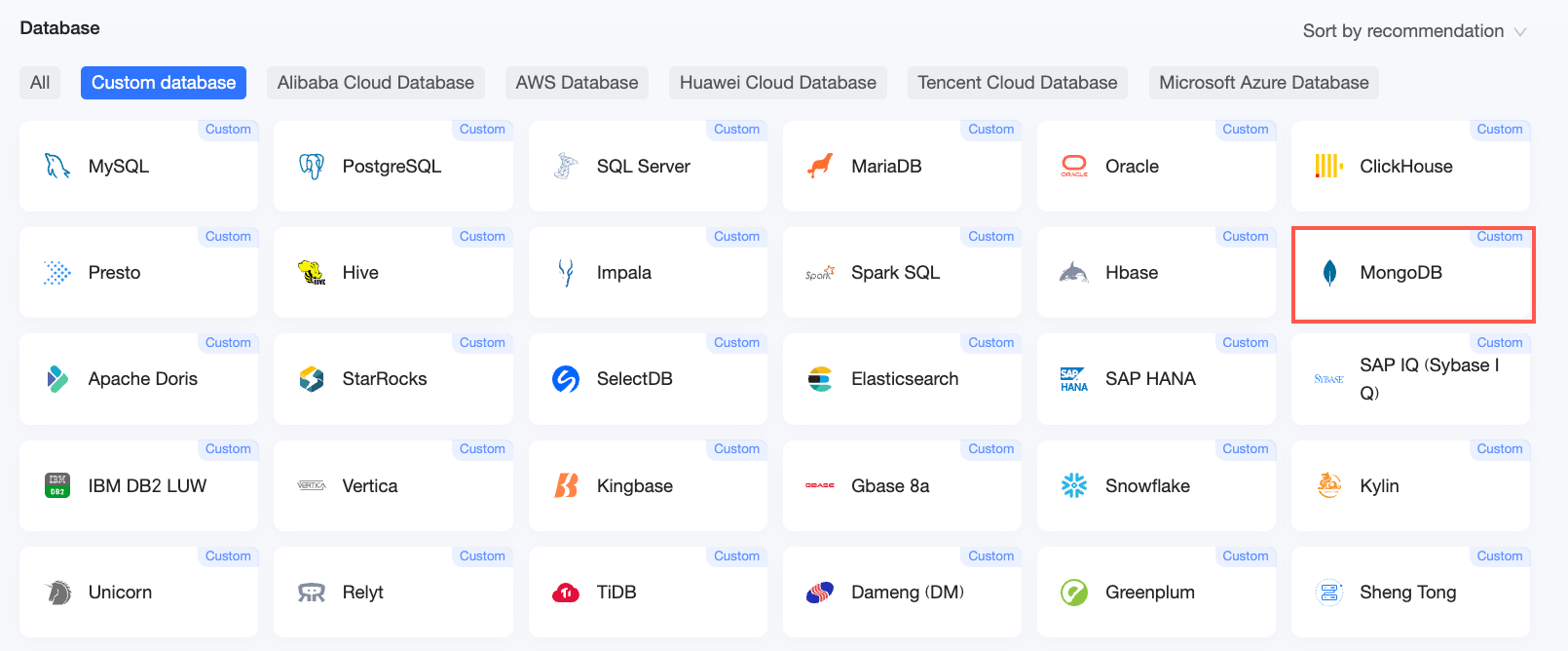
Task: Click the Custom tag on Oracle card
Action: [x=1246, y=130]
